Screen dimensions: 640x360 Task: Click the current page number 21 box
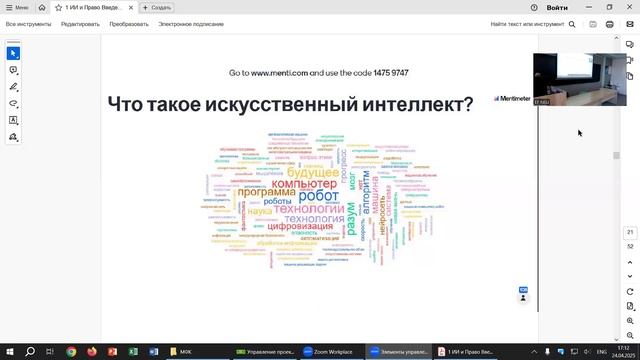click(x=630, y=232)
